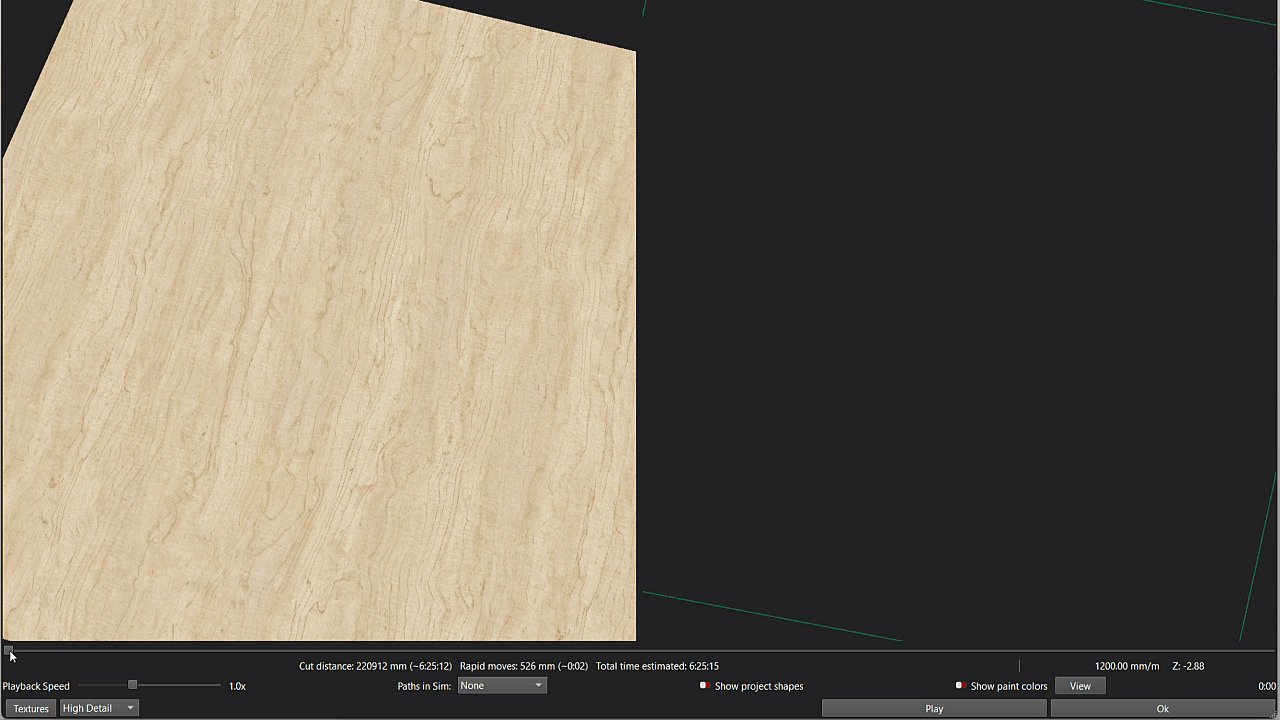Toggle Show project shapes
The image size is (1280, 720).
tap(705, 686)
